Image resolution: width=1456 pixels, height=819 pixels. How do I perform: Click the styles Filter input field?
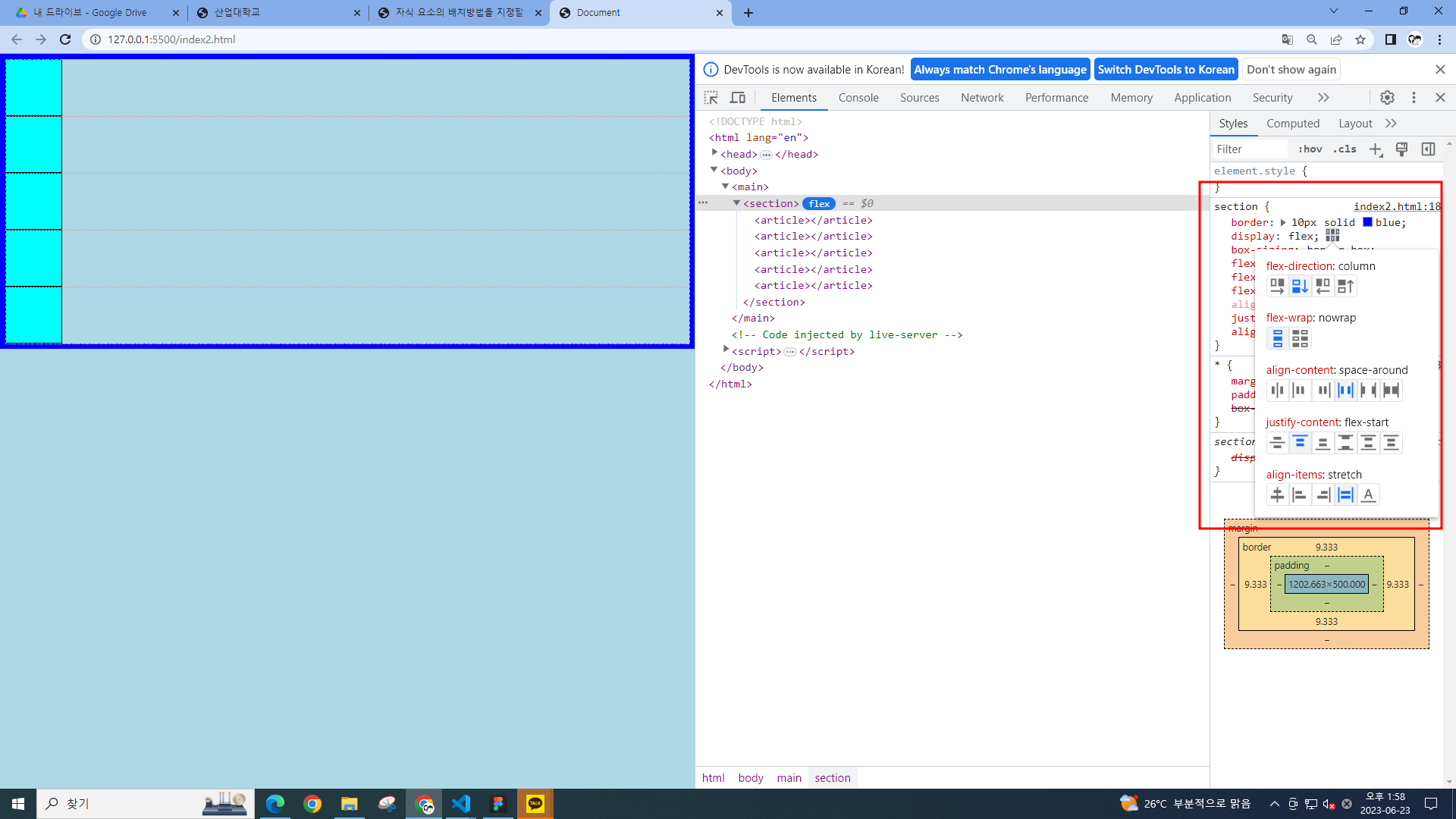click(x=1250, y=149)
